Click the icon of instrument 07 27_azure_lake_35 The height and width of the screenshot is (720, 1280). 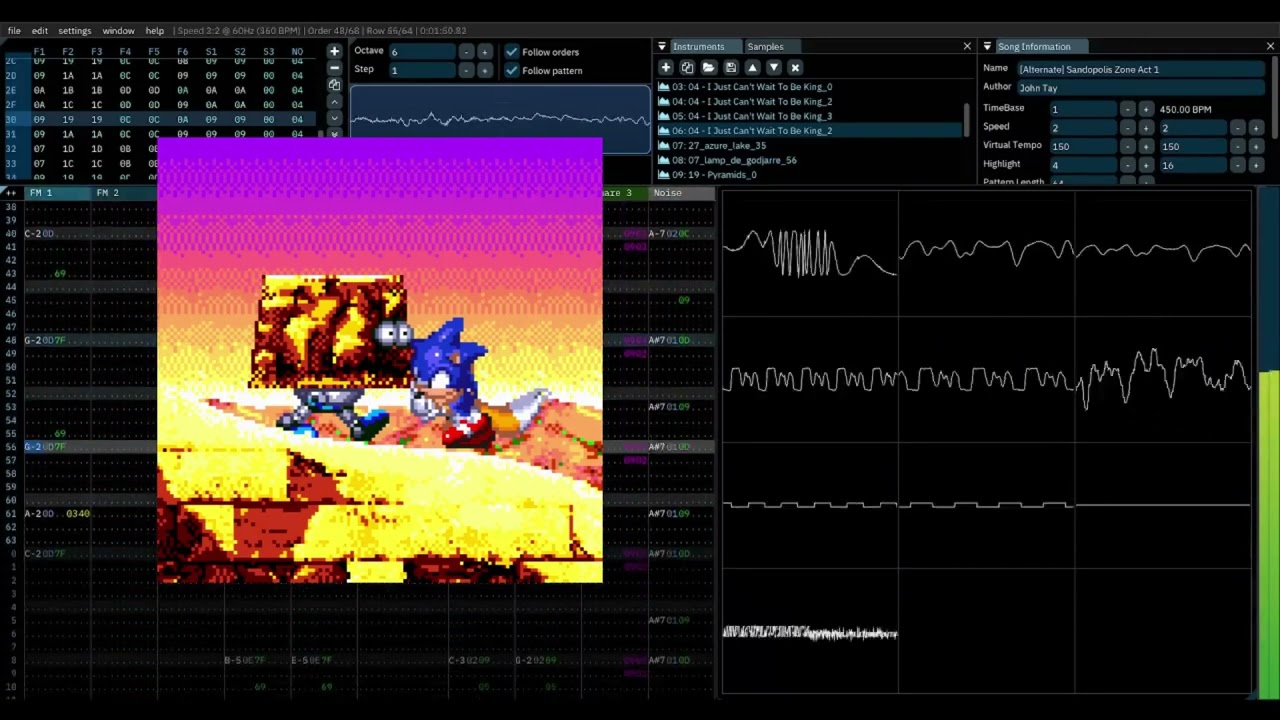pos(663,145)
